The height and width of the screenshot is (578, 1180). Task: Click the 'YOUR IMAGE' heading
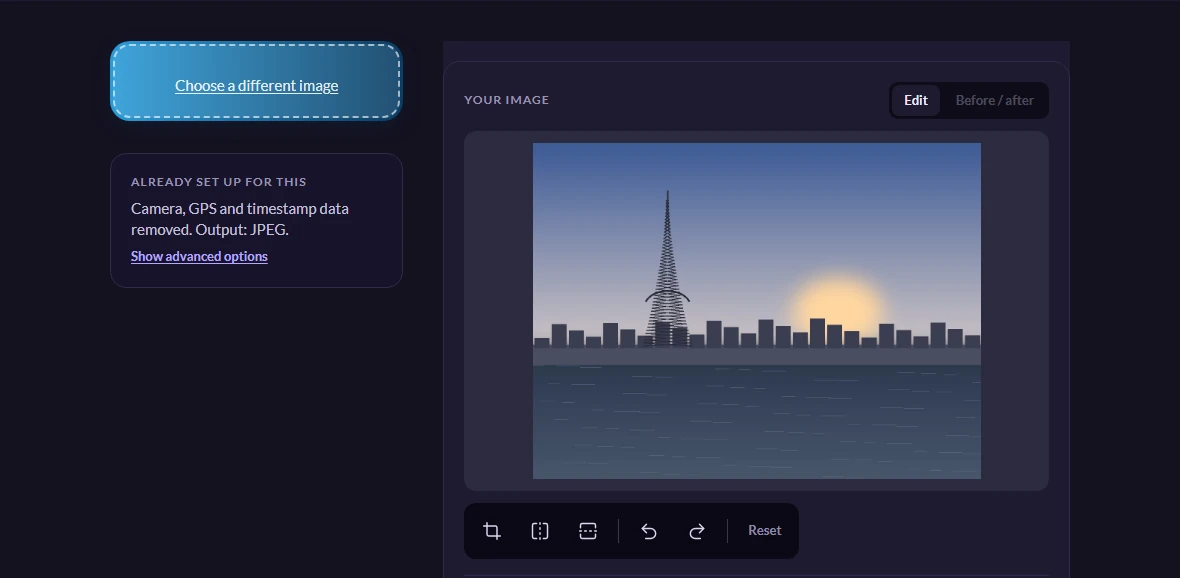pyautogui.click(x=506, y=100)
